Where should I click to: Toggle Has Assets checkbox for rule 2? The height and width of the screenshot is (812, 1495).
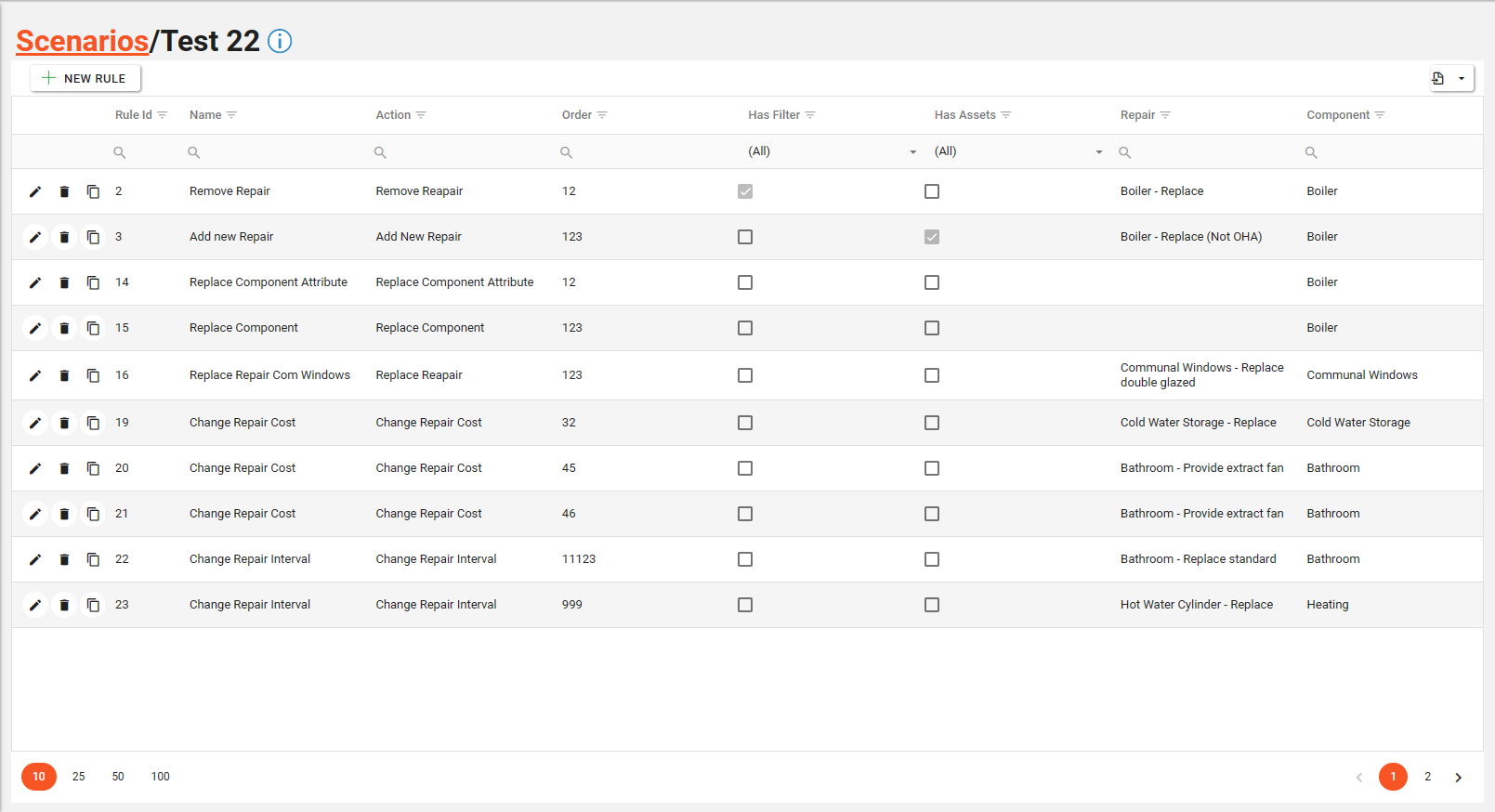click(x=932, y=191)
